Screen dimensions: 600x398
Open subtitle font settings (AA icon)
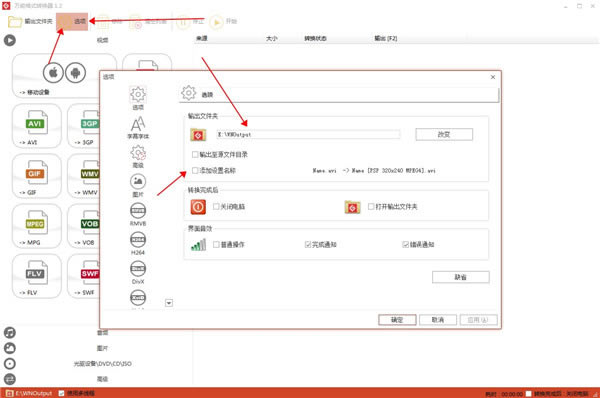(x=138, y=128)
